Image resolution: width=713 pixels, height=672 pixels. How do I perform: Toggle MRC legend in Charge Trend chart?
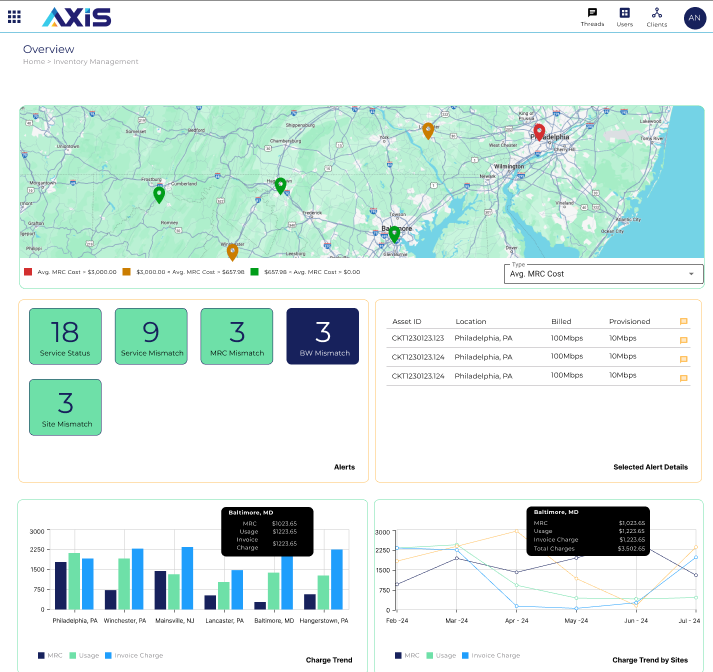tap(50, 655)
